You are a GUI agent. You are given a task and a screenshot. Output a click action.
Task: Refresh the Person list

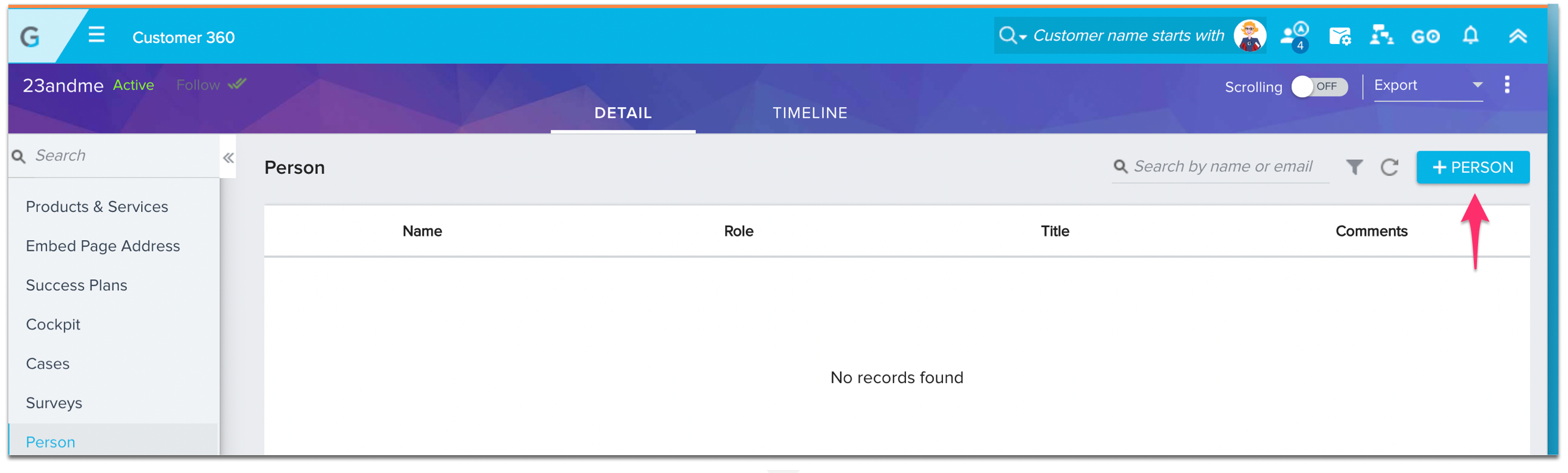tap(1389, 167)
